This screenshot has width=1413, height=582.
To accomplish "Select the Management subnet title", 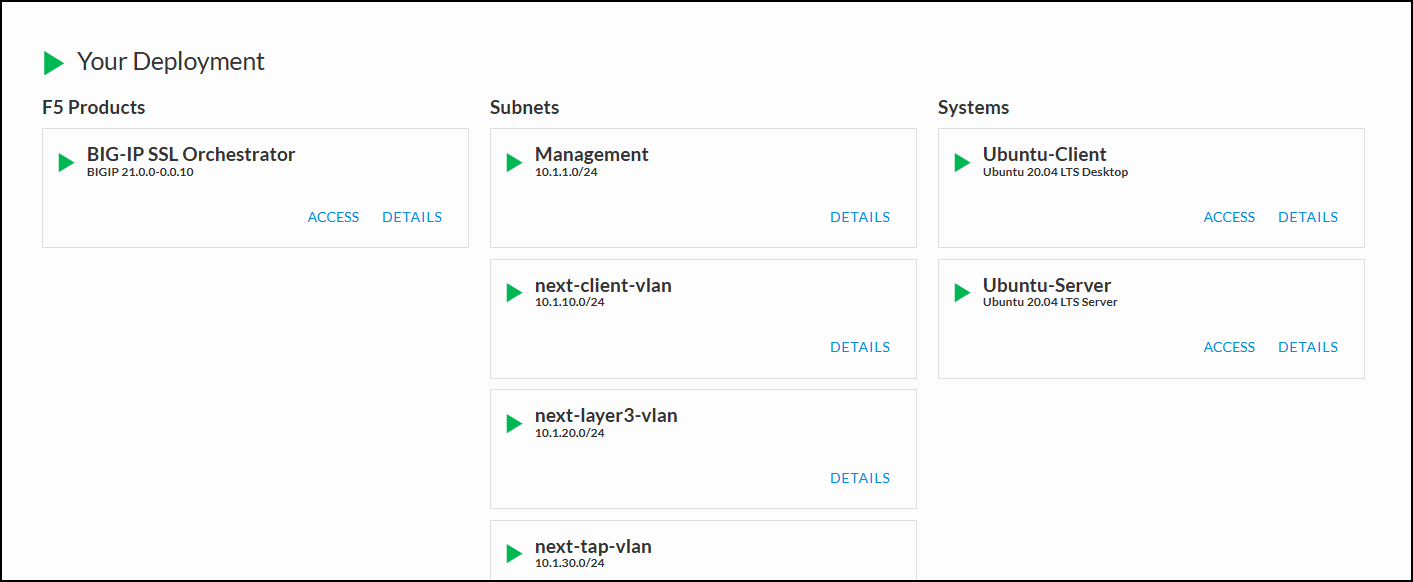I will pos(592,154).
